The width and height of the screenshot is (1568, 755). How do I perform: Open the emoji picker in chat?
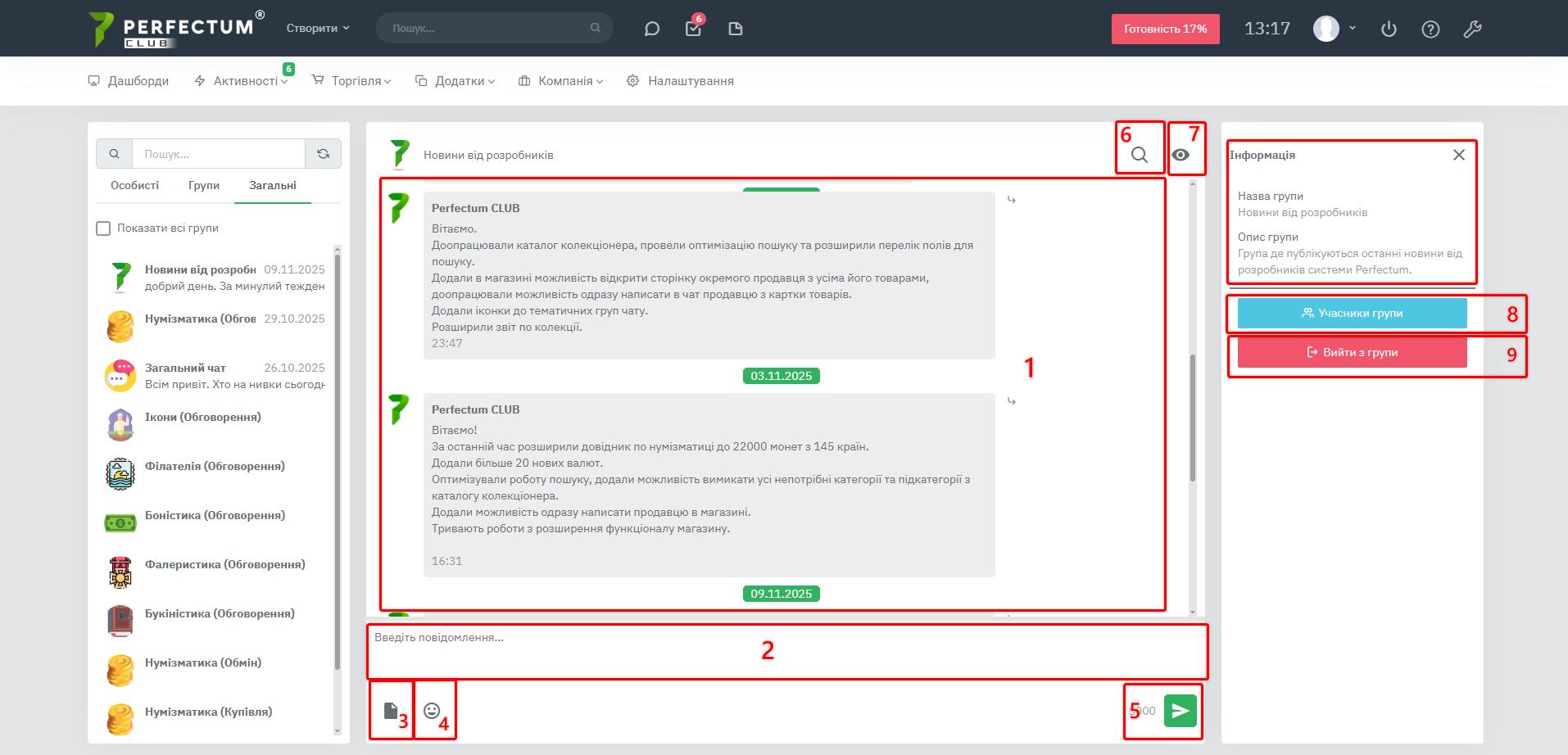[432, 711]
